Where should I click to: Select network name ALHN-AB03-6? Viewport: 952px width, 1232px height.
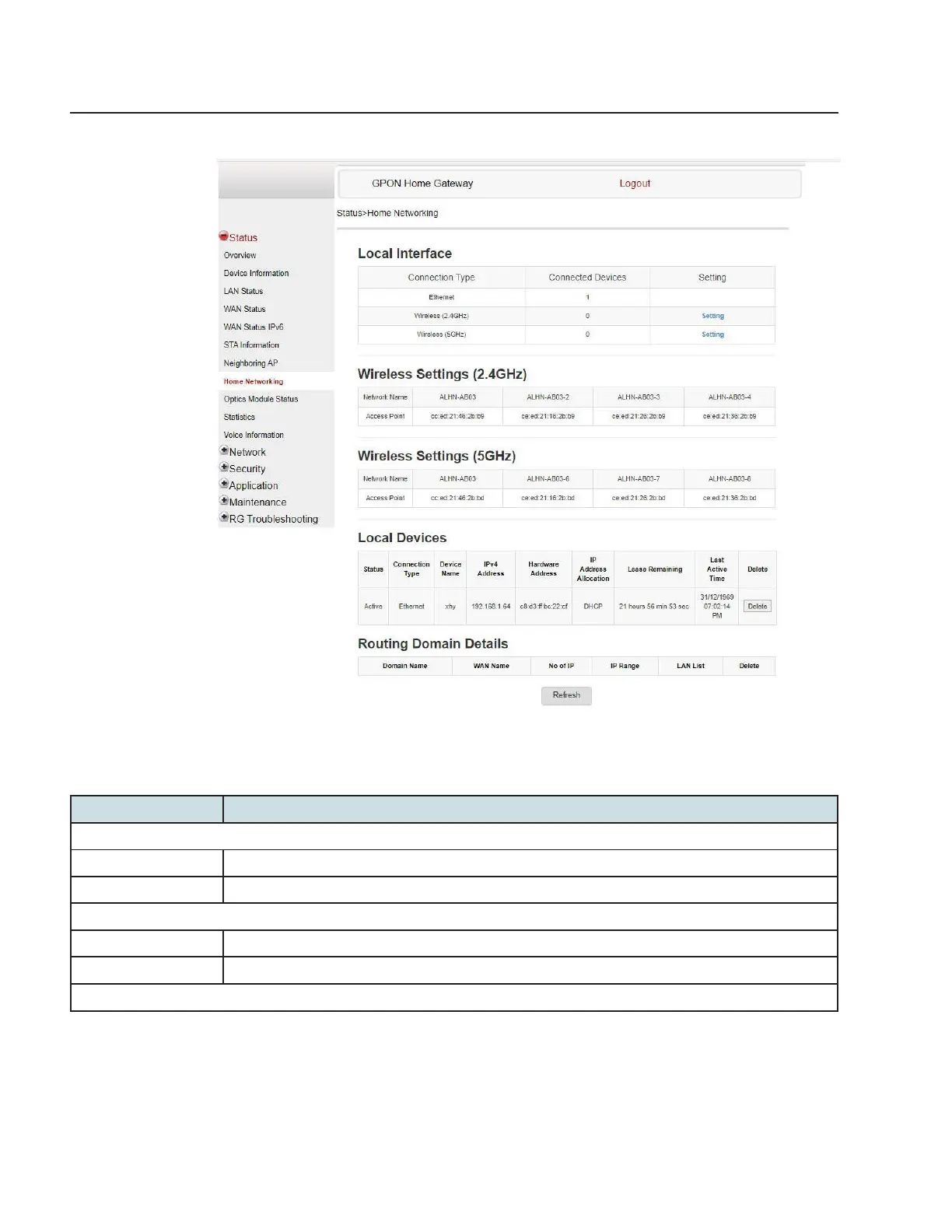(548, 479)
